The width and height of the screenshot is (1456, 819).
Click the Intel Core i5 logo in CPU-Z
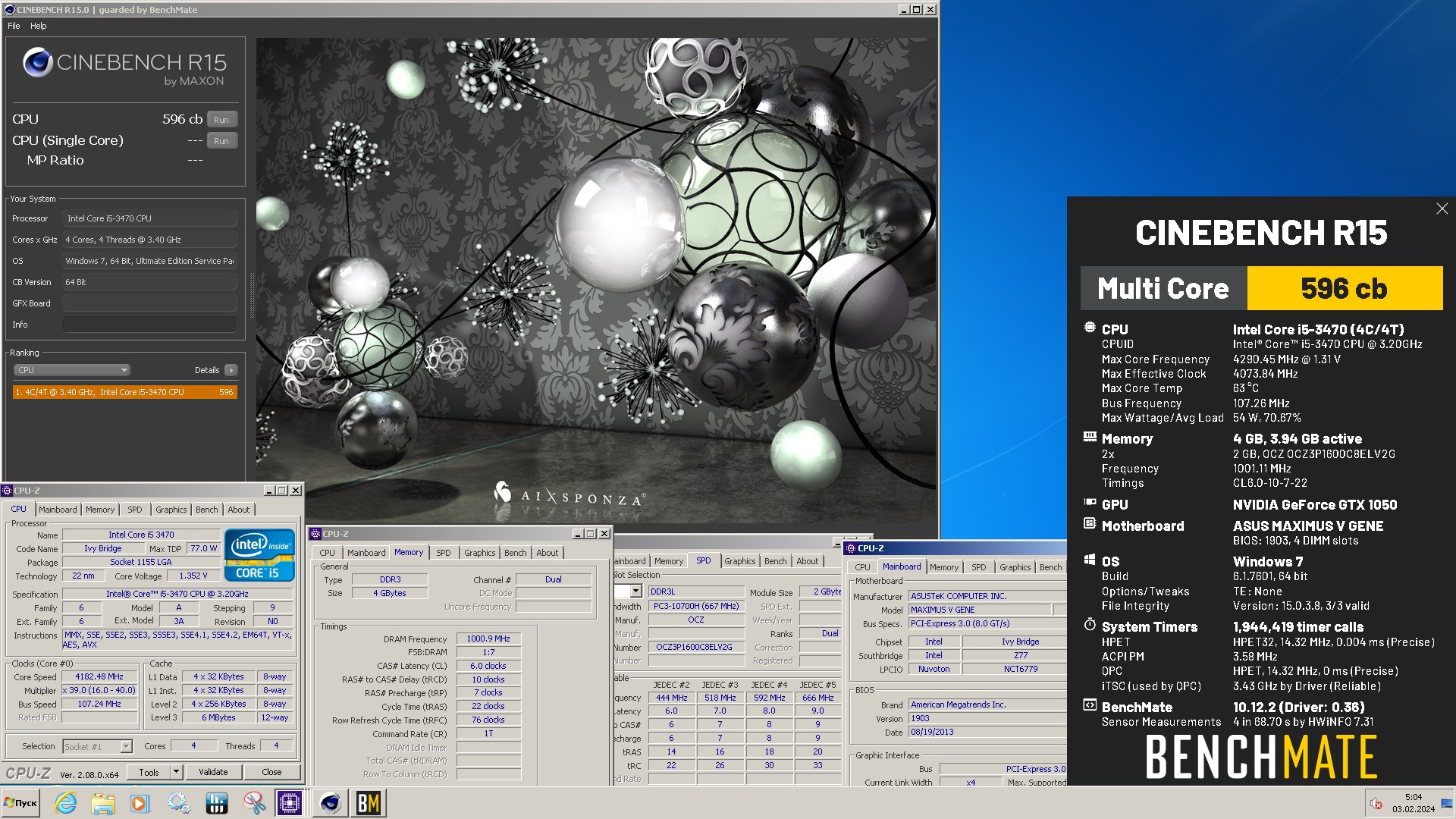click(x=259, y=555)
